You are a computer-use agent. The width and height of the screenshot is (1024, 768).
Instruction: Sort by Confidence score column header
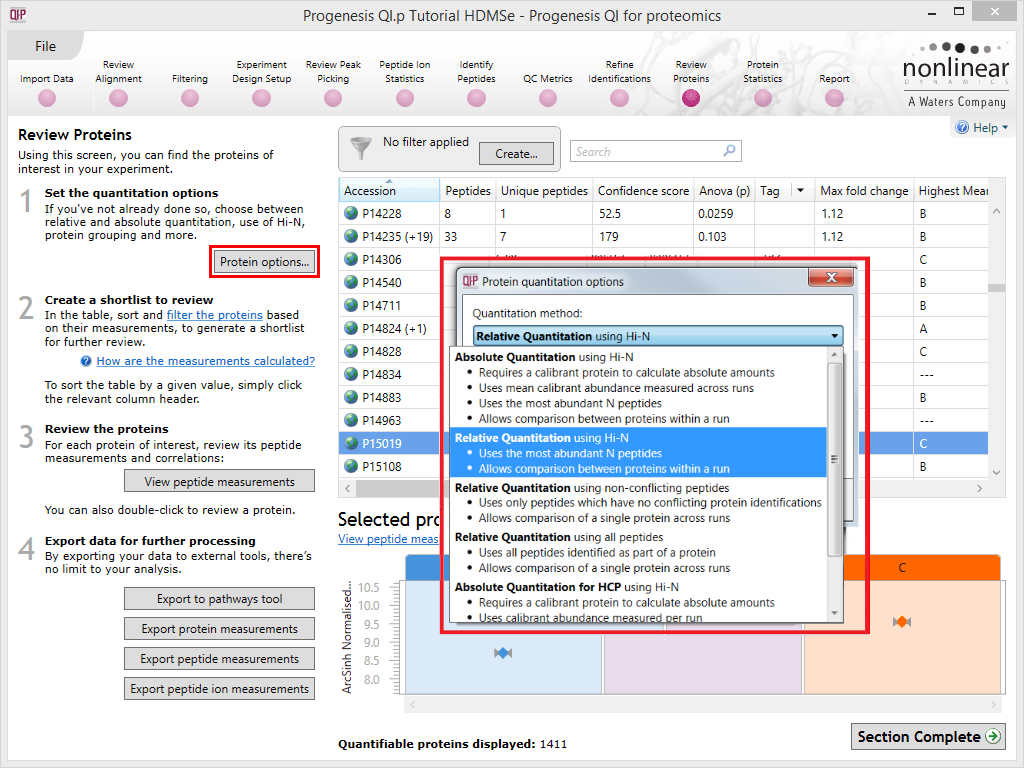point(643,191)
